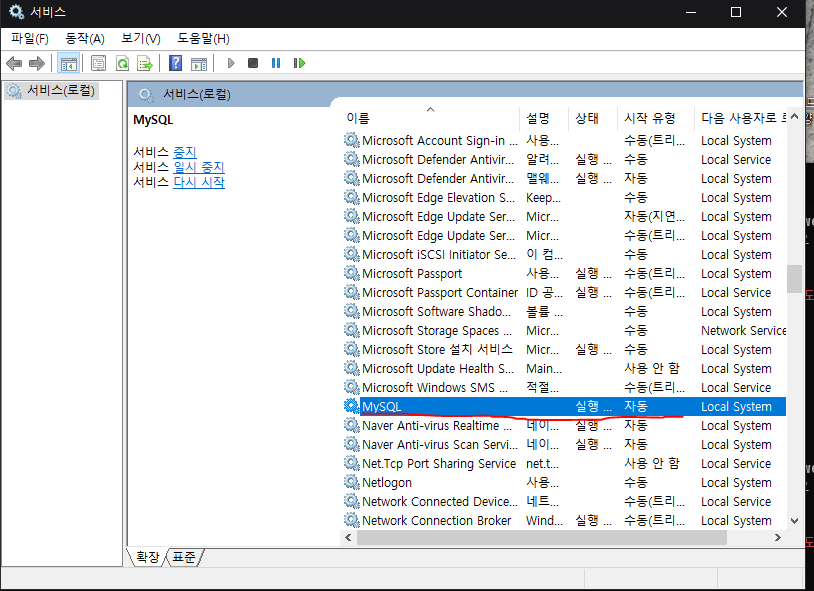Click Keep... description of Edge Elevation

pyautogui.click(x=544, y=197)
